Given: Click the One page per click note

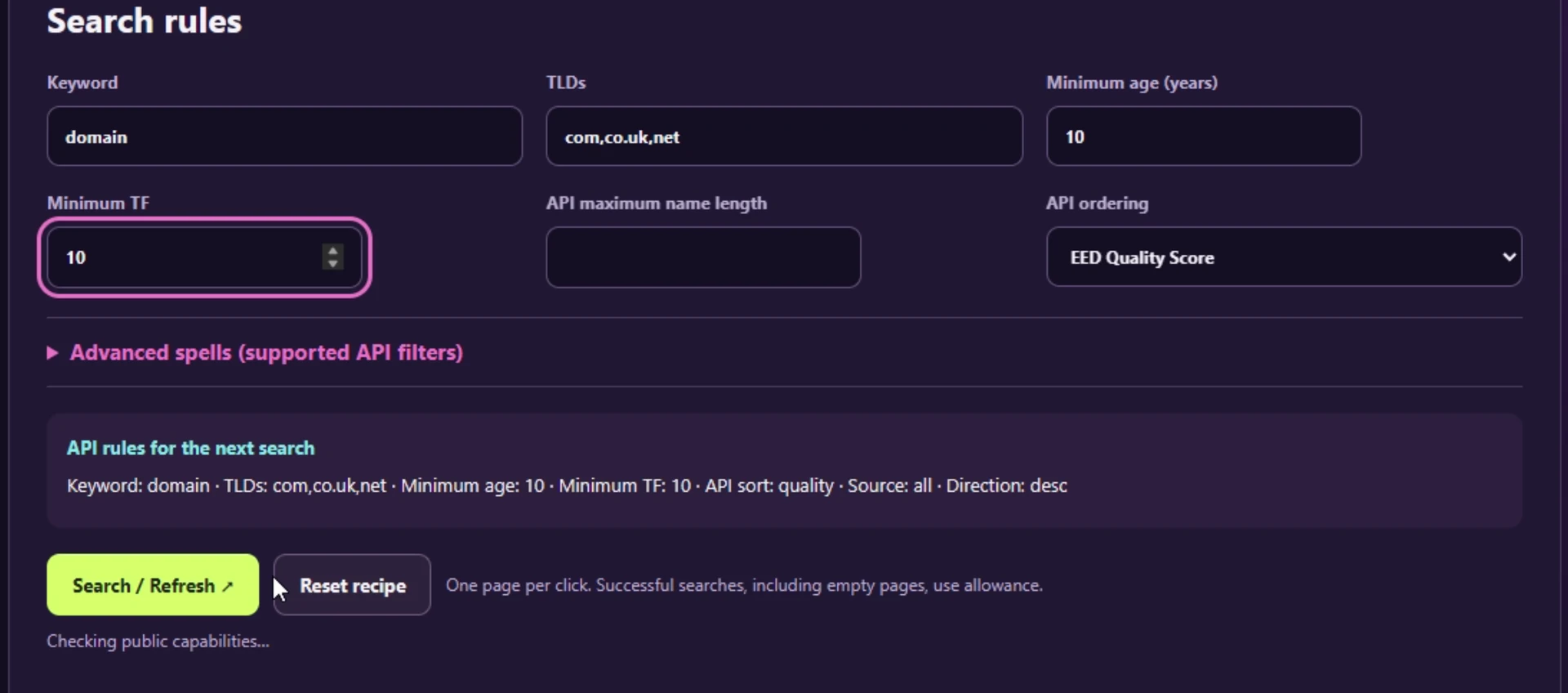Looking at the screenshot, I should pos(744,586).
